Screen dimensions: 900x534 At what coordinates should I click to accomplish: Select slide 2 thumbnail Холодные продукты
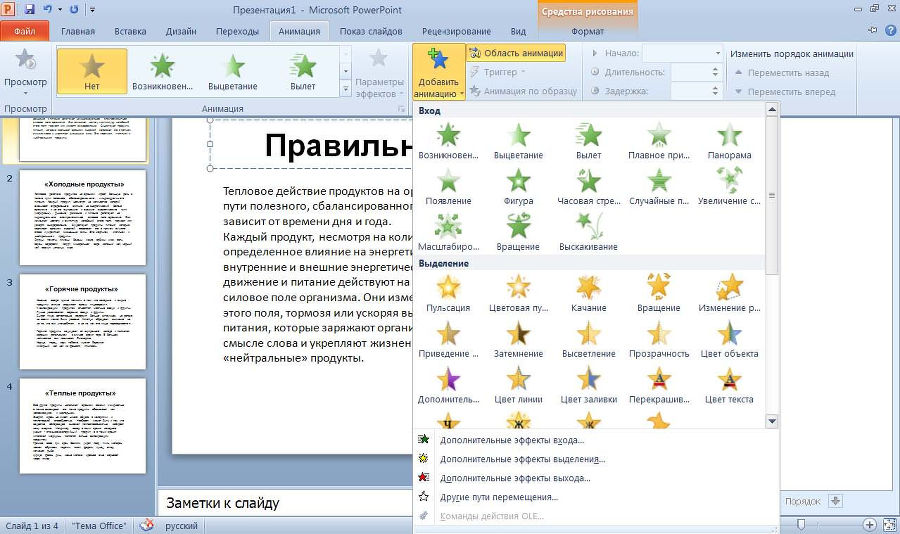[83, 218]
